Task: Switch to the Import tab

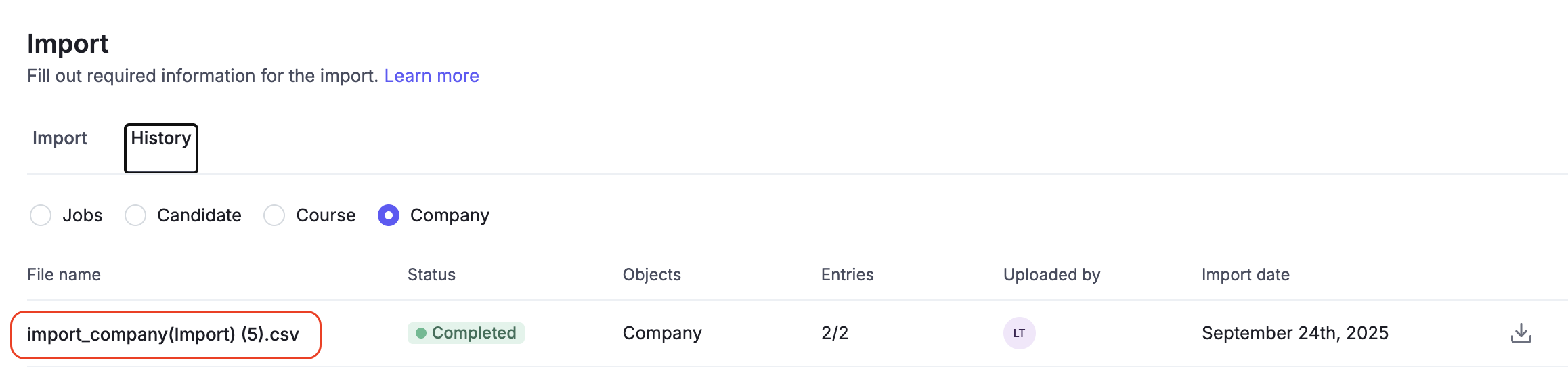Action: click(60, 138)
